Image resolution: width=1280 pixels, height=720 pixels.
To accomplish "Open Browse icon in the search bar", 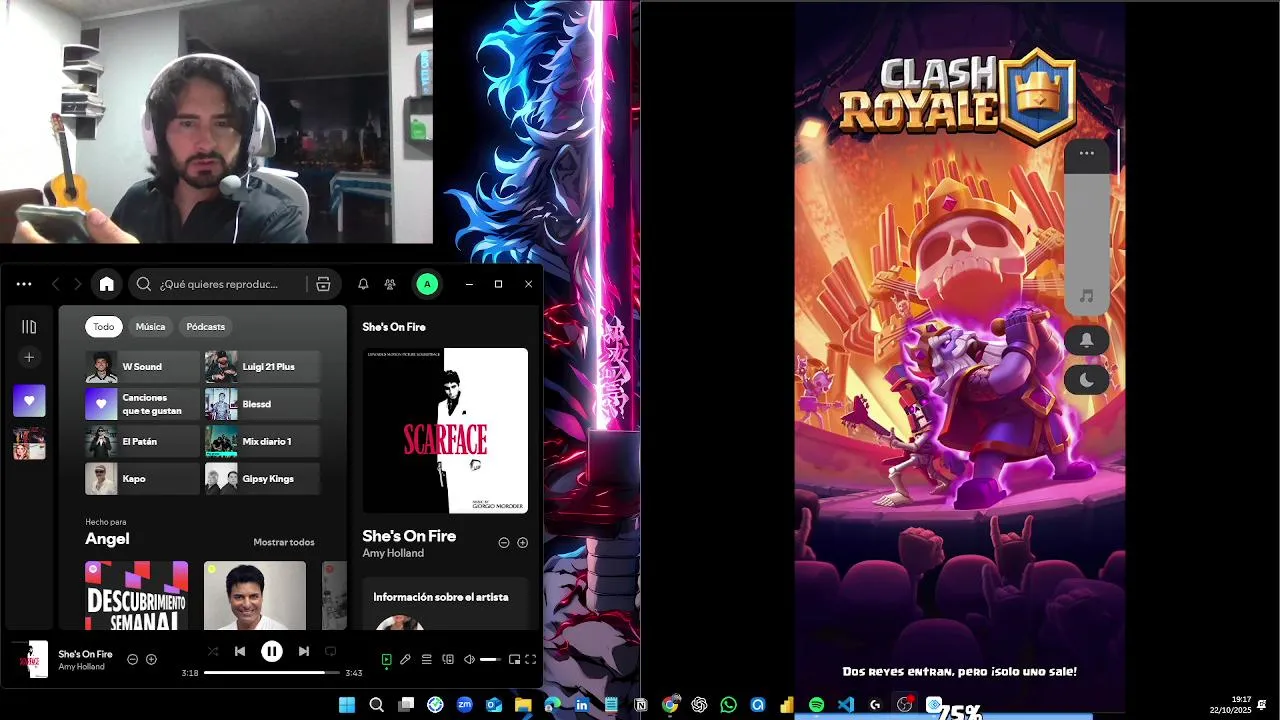I will click(323, 284).
